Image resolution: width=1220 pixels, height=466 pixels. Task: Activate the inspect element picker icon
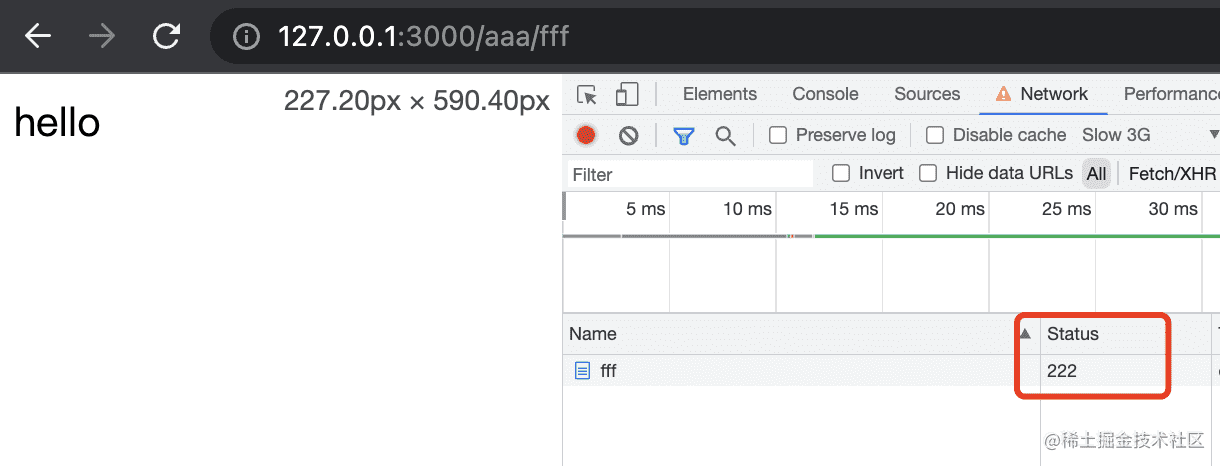588,95
